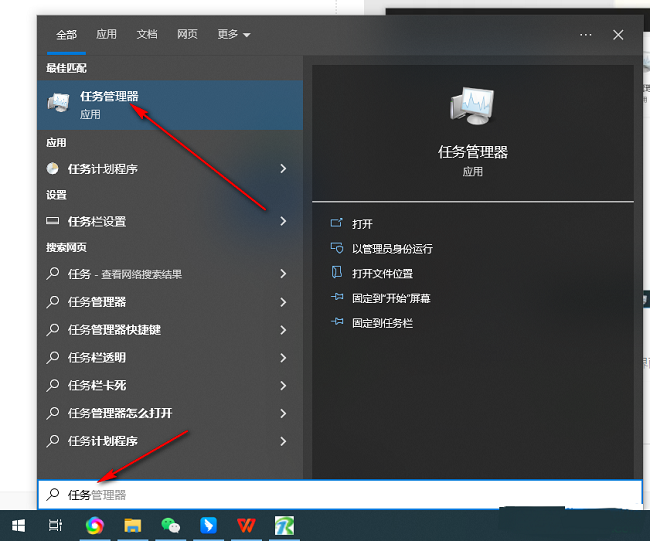Open the green R app in taskbar
Image resolution: width=650 pixels, height=541 pixels.
tap(284, 526)
